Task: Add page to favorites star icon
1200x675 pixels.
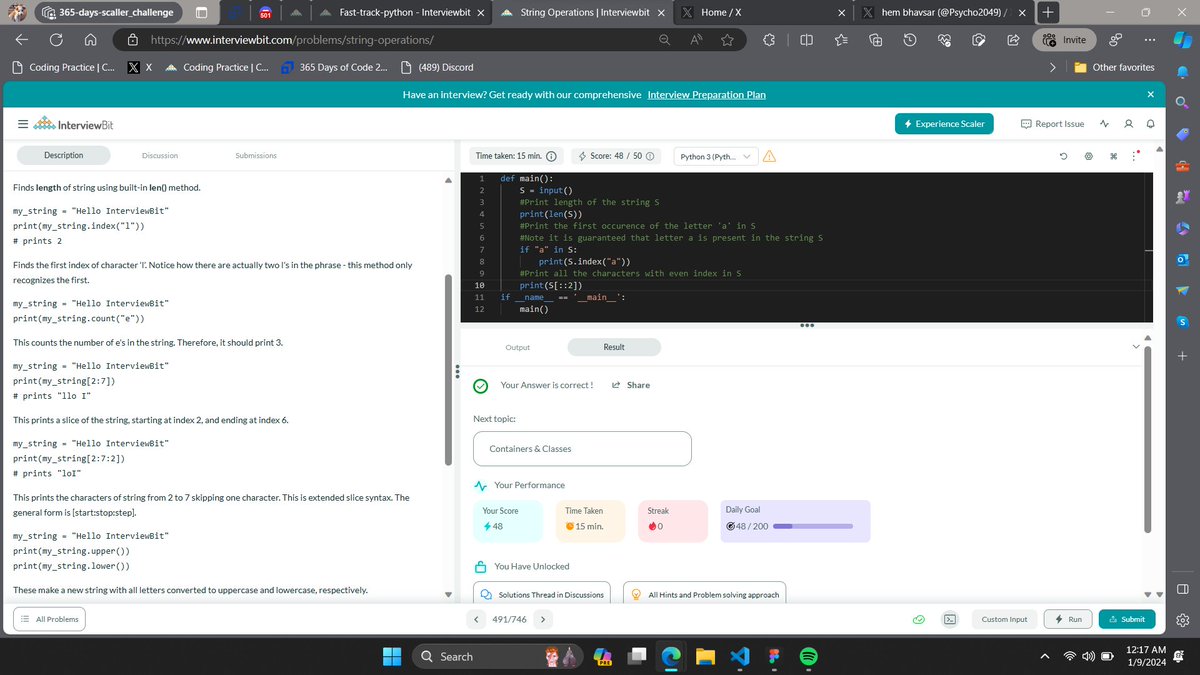Action: click(727, 40)
